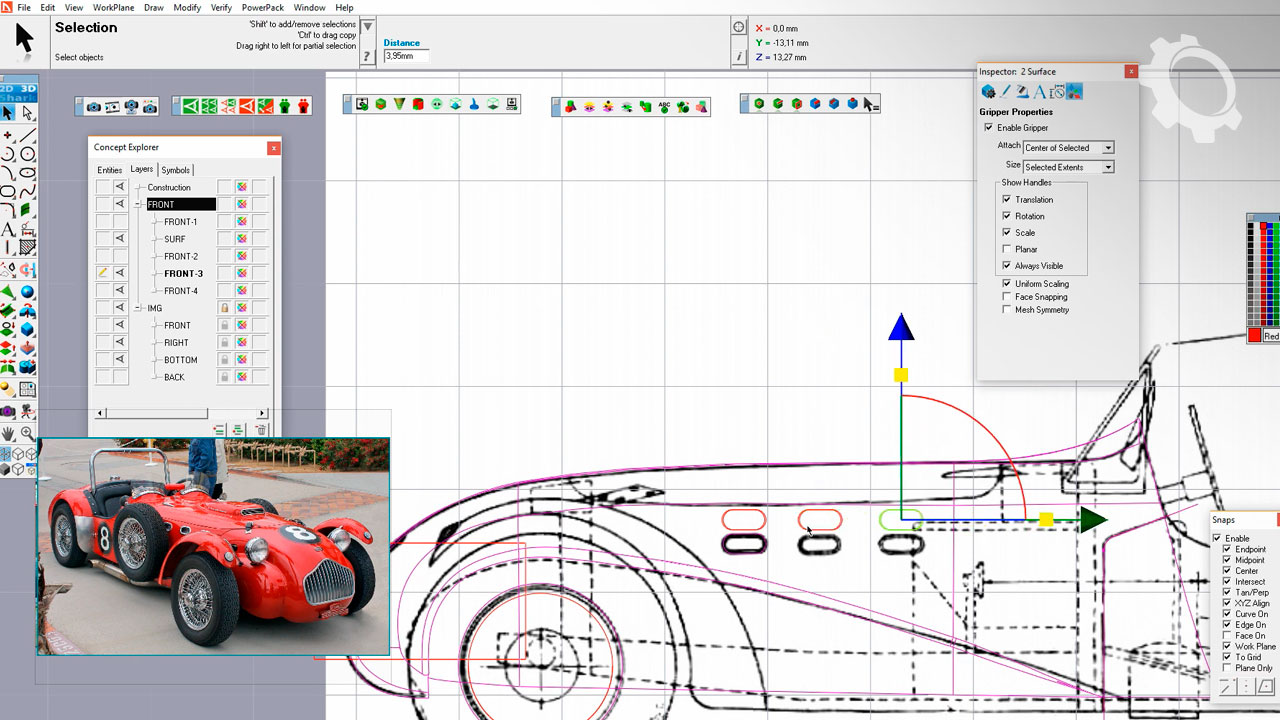
Task: Collapse the FRONT layer group
Action: click(138, 205)
